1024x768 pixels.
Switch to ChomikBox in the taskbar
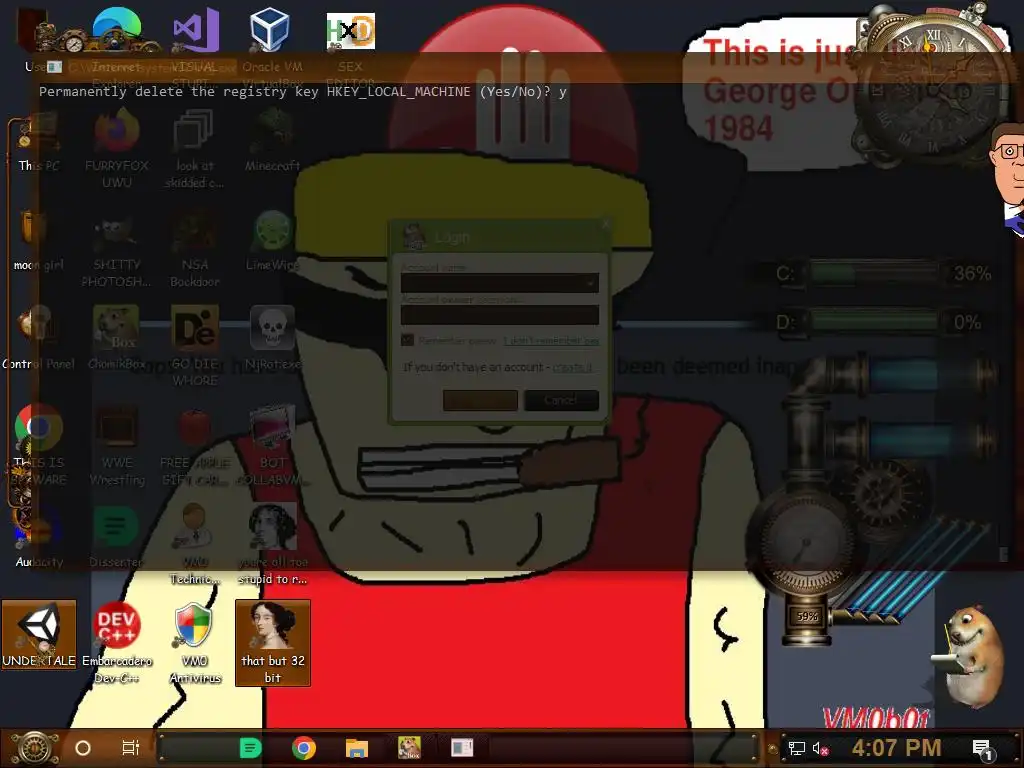[409, 748]
